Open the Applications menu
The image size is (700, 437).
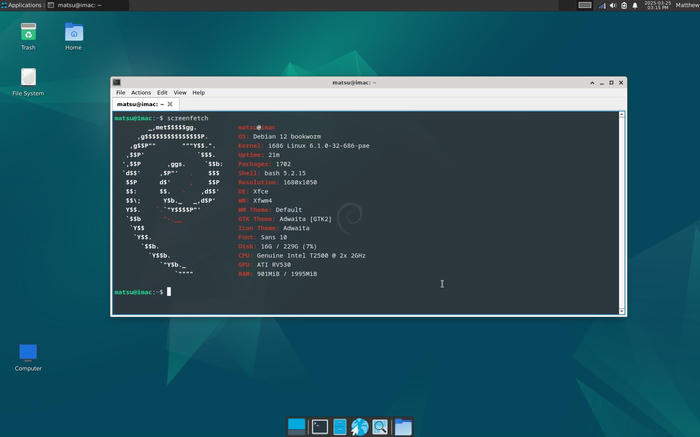tap(21, 5)
